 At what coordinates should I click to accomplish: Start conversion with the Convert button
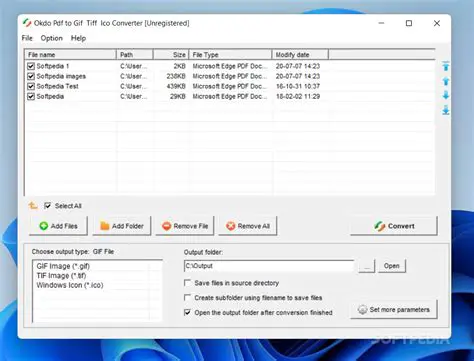pyautogui.click(x=394, y=226)
